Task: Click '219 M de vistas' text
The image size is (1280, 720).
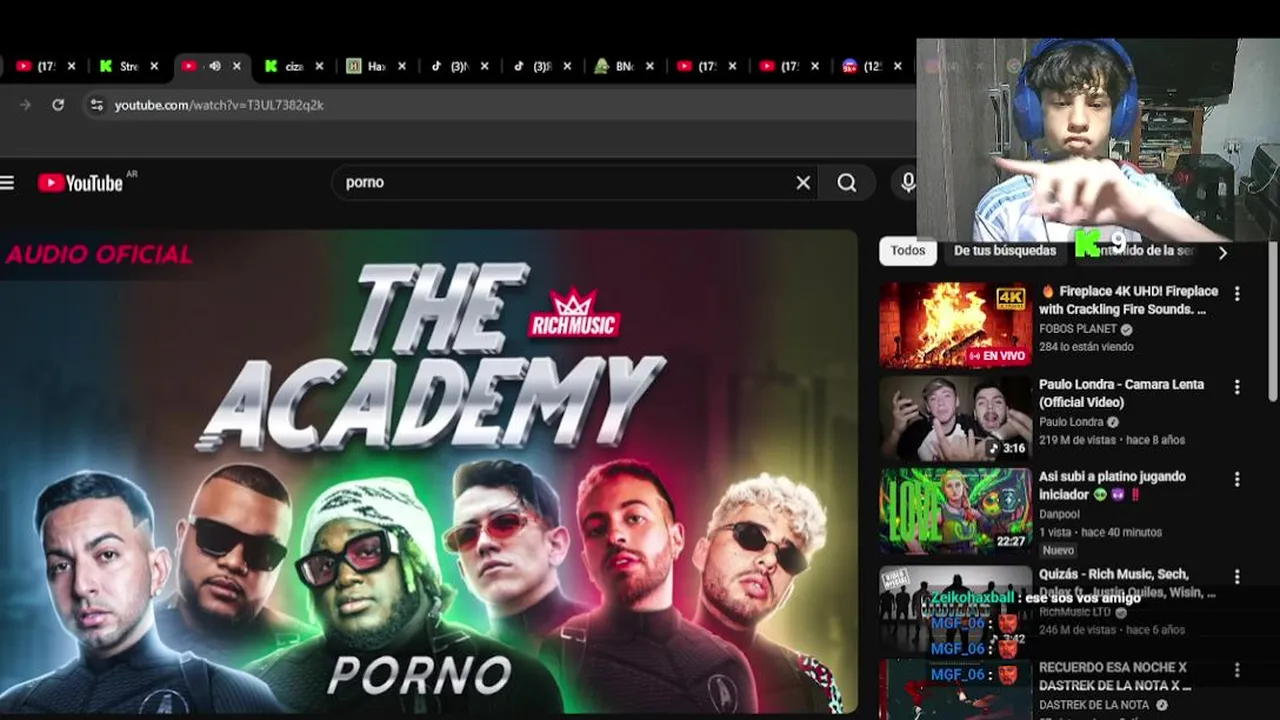Action: [1076, 440]
